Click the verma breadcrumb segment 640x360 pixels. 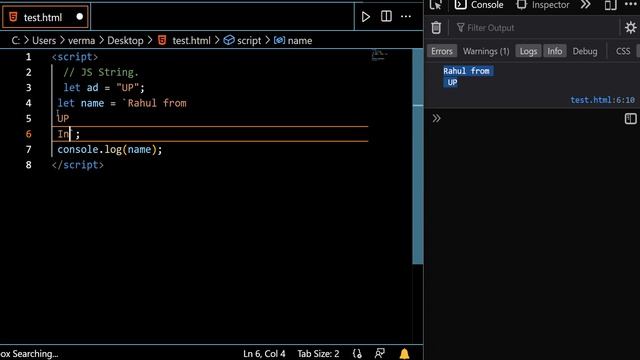click(x=81, y=40)
